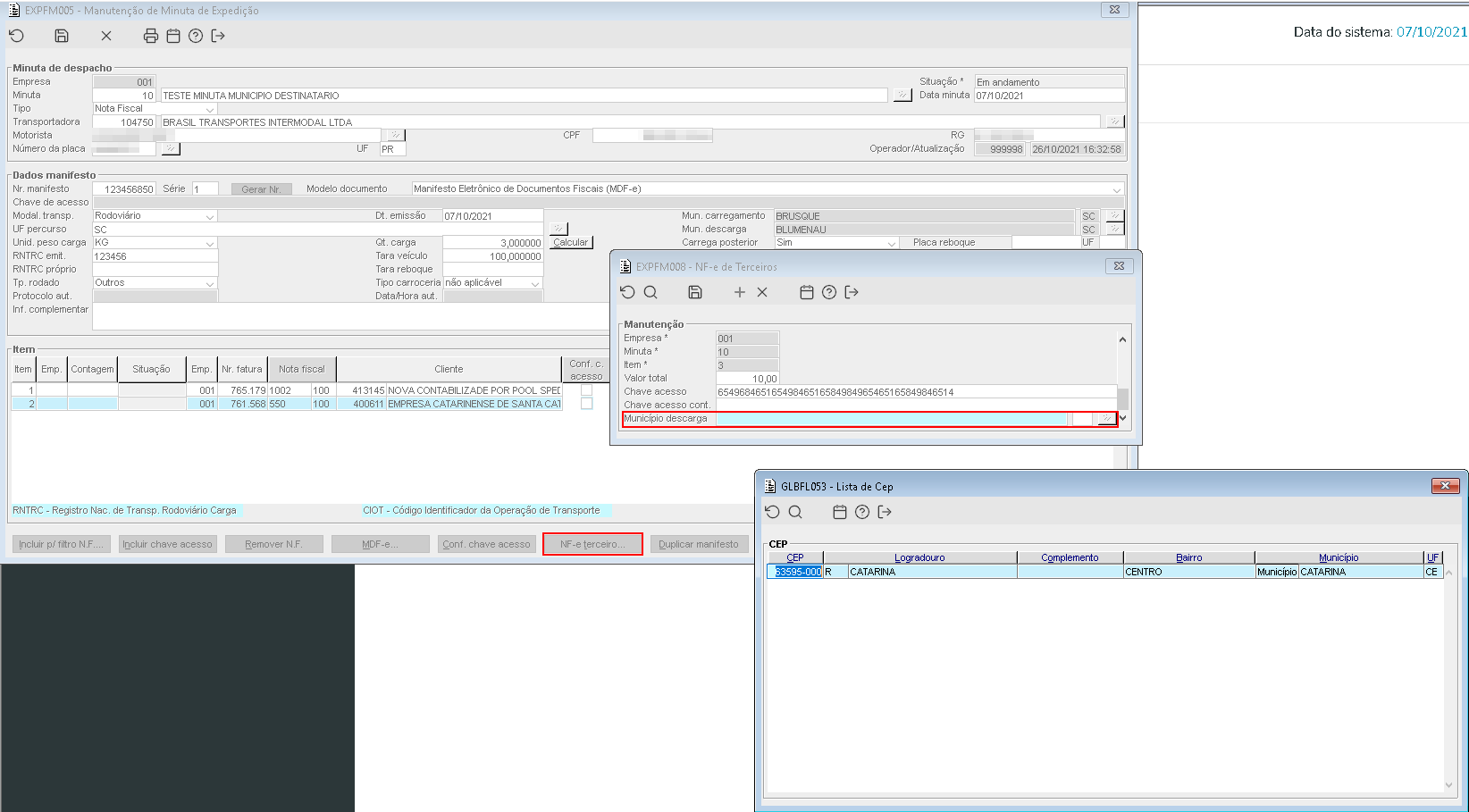Exit the Lista de Cep window via the exit icon
Screen dimensions: 1469x812
[885, 512]
